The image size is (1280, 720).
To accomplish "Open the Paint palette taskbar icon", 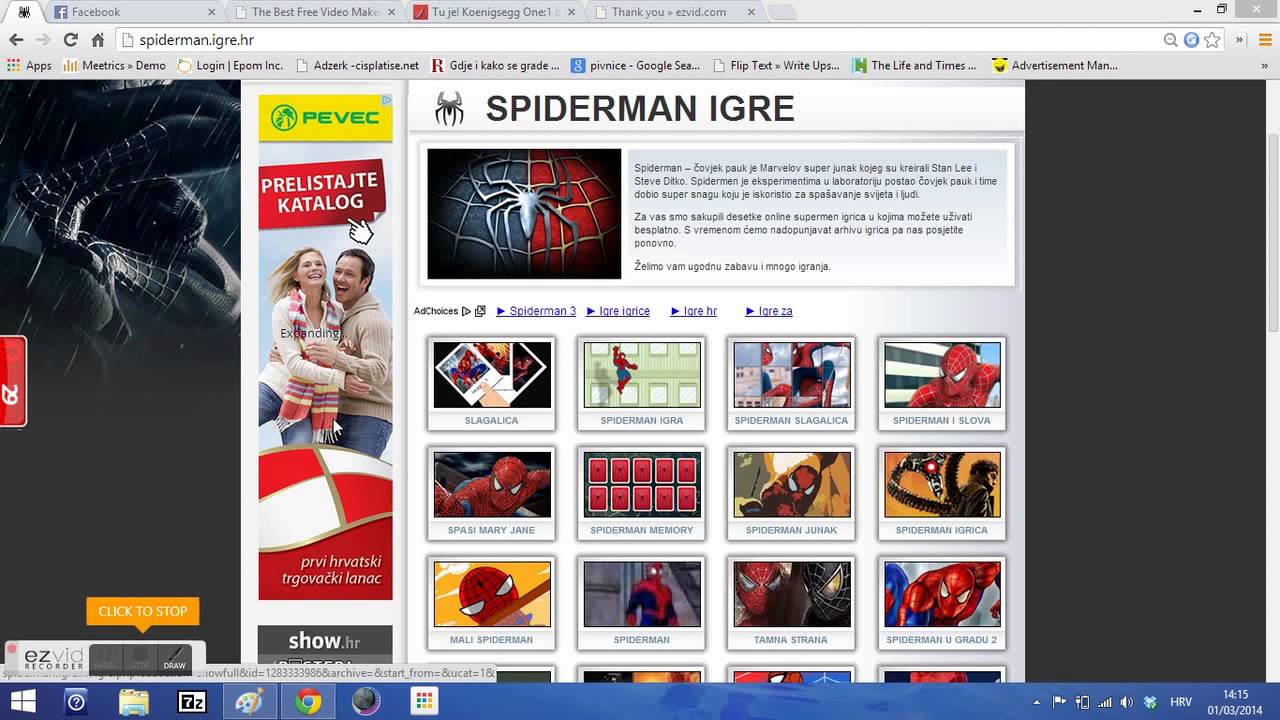I will pyautogui.click(x=249, y=702).
